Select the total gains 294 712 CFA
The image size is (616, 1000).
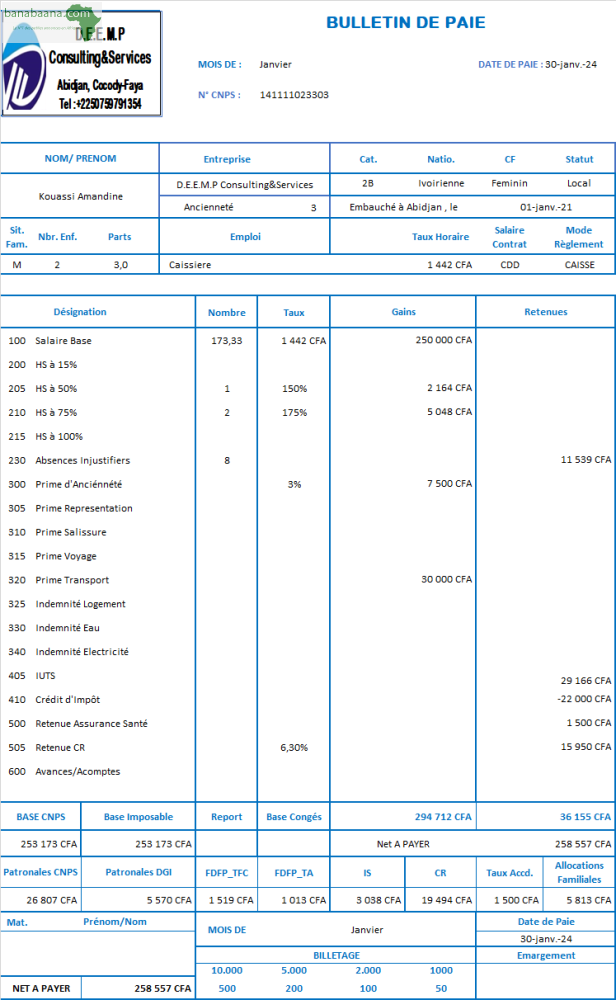pos(443,816)
